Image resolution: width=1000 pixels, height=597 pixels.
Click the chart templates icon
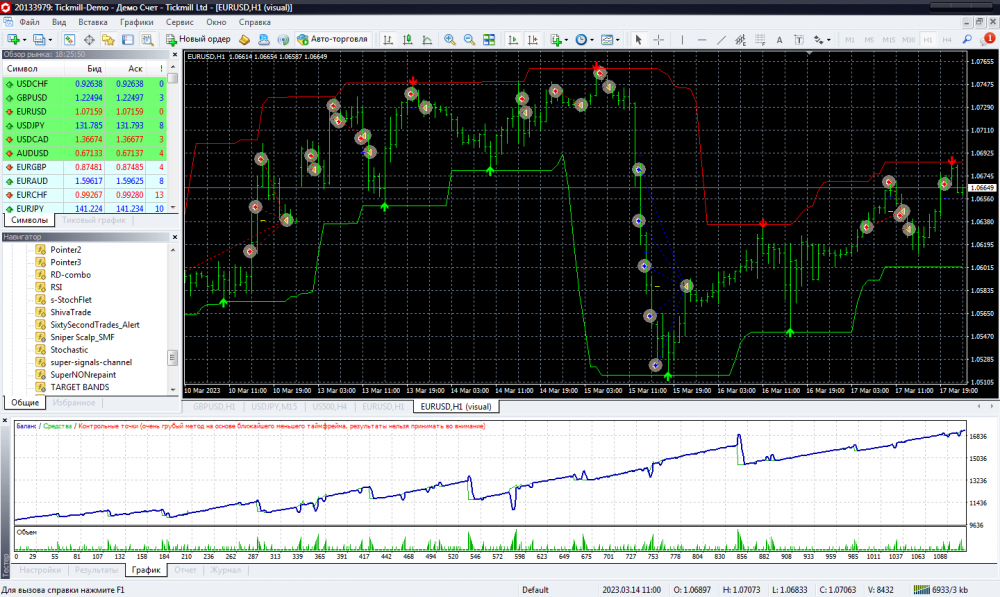607,40
